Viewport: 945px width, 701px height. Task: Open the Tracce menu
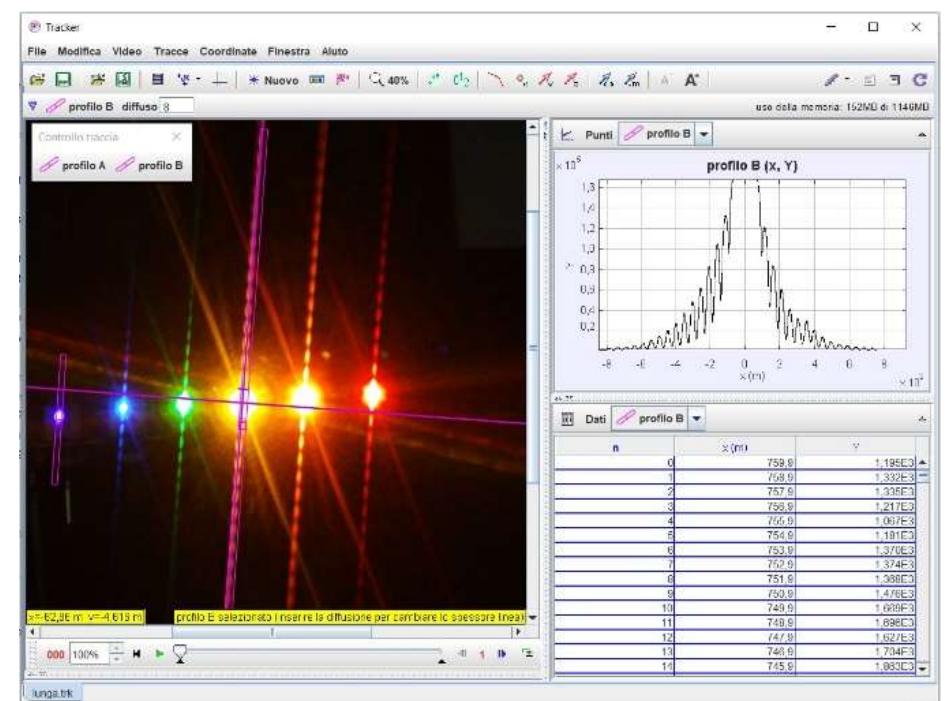[x=171, y=51]
